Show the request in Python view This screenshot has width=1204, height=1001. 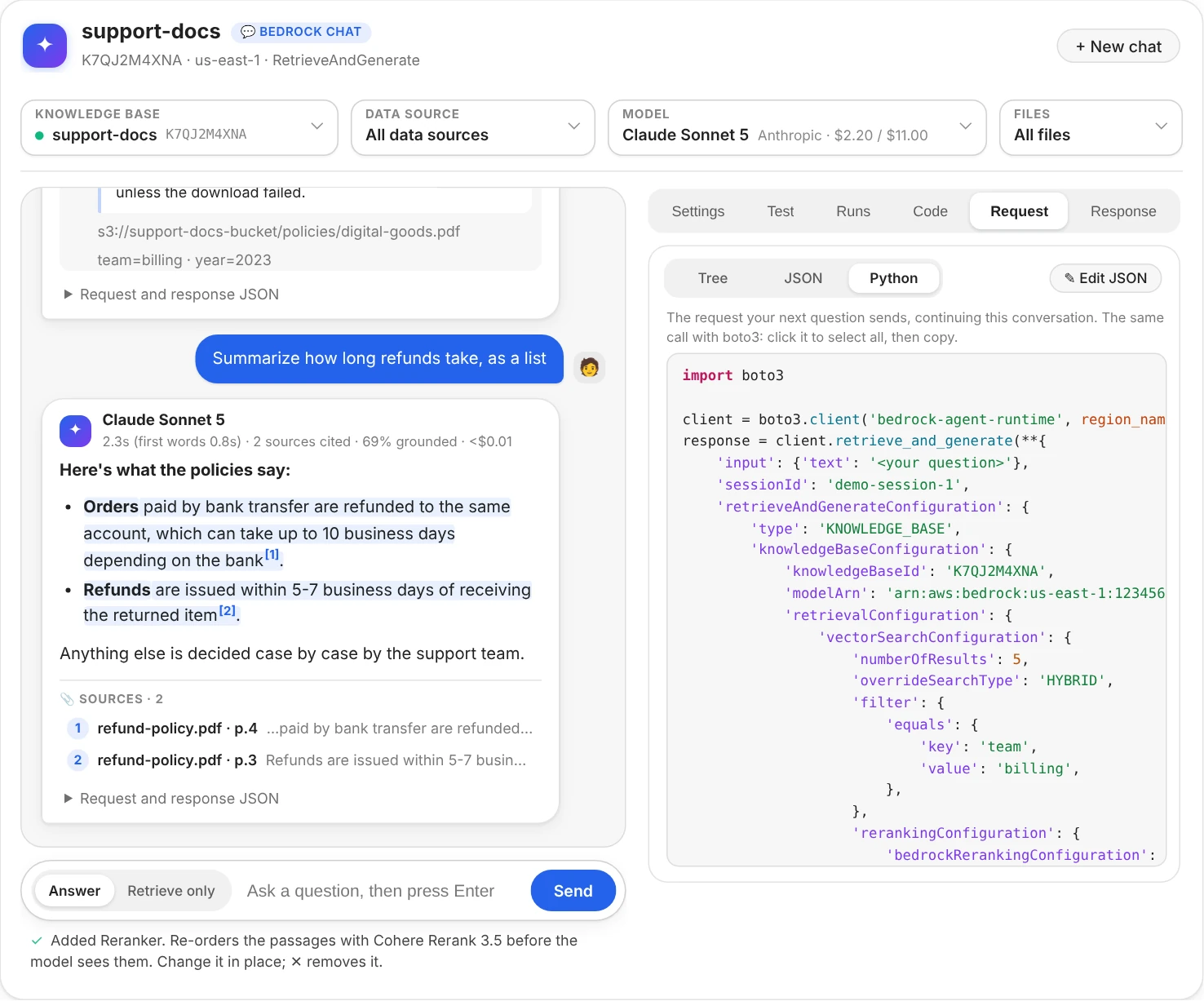click(893, 278)
